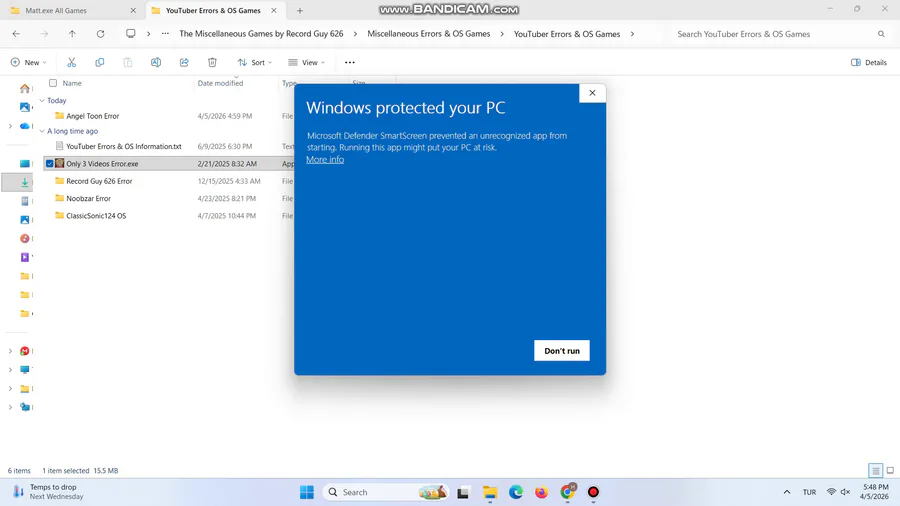Screen dimensions: 900x506
Task: Click the Copy icon in toolbar
Action: click(x=99, y=63)
